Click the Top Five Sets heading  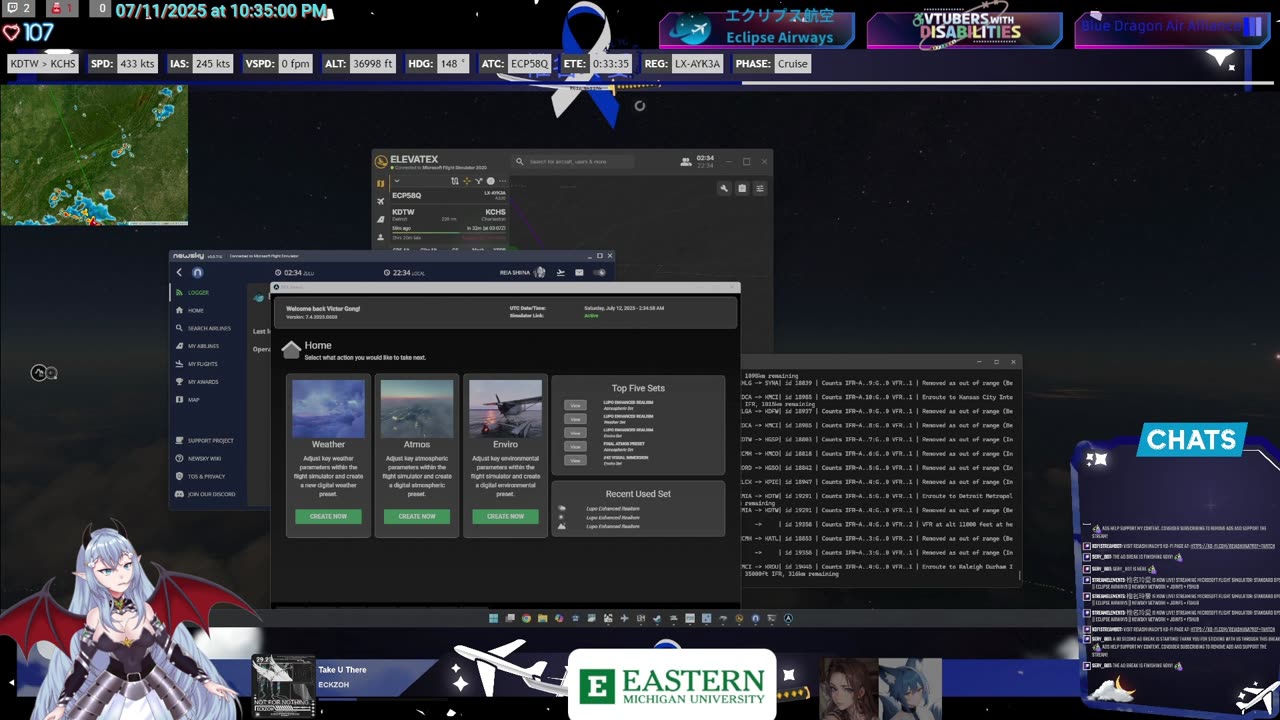pos(638,388)
